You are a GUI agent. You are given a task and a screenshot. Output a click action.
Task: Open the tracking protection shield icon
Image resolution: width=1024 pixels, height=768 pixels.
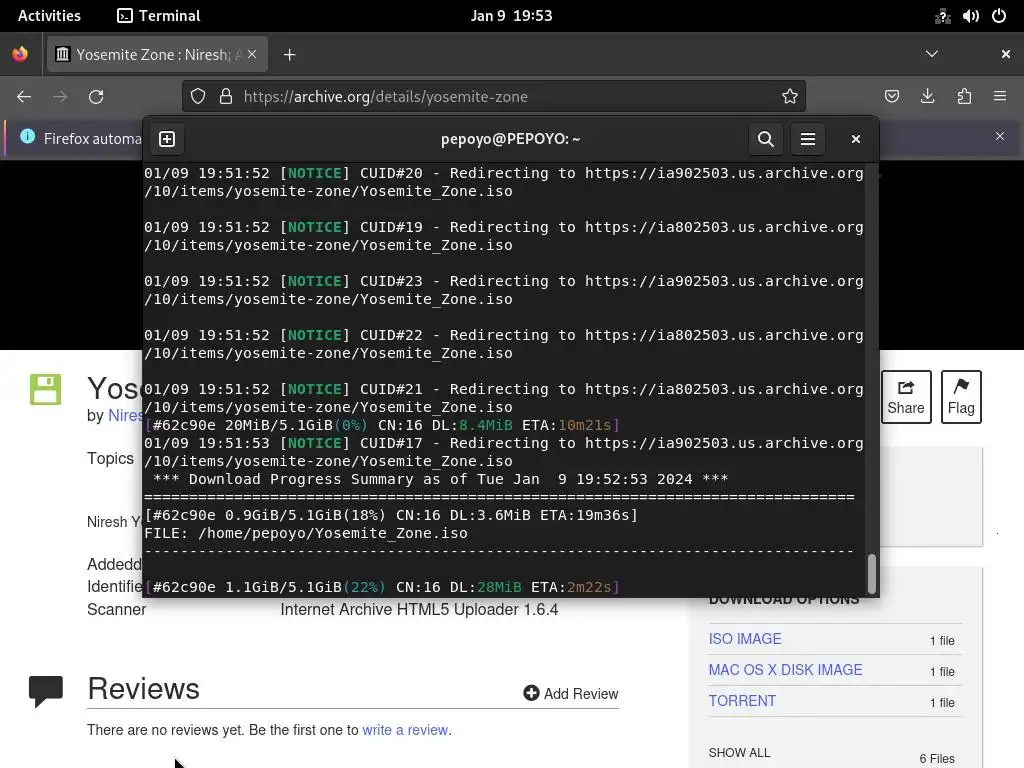tap(198, 97)
